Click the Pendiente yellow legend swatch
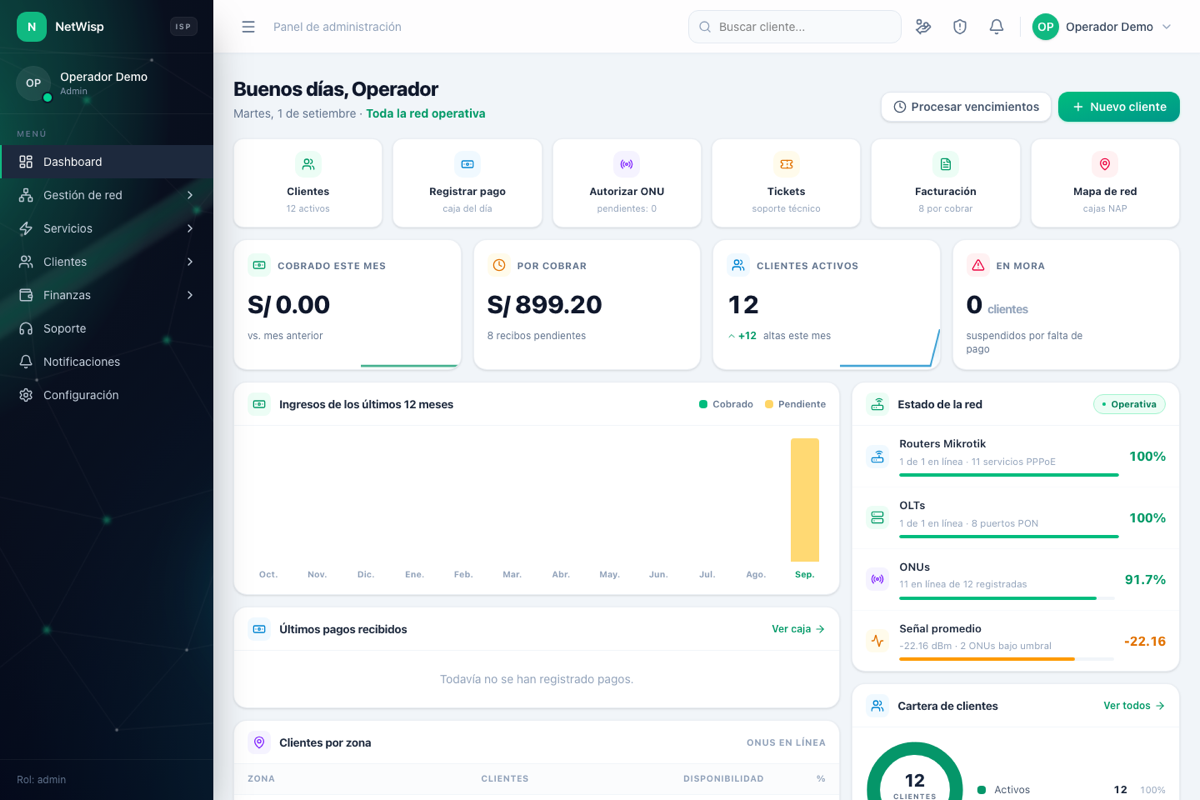 point(769,404)
